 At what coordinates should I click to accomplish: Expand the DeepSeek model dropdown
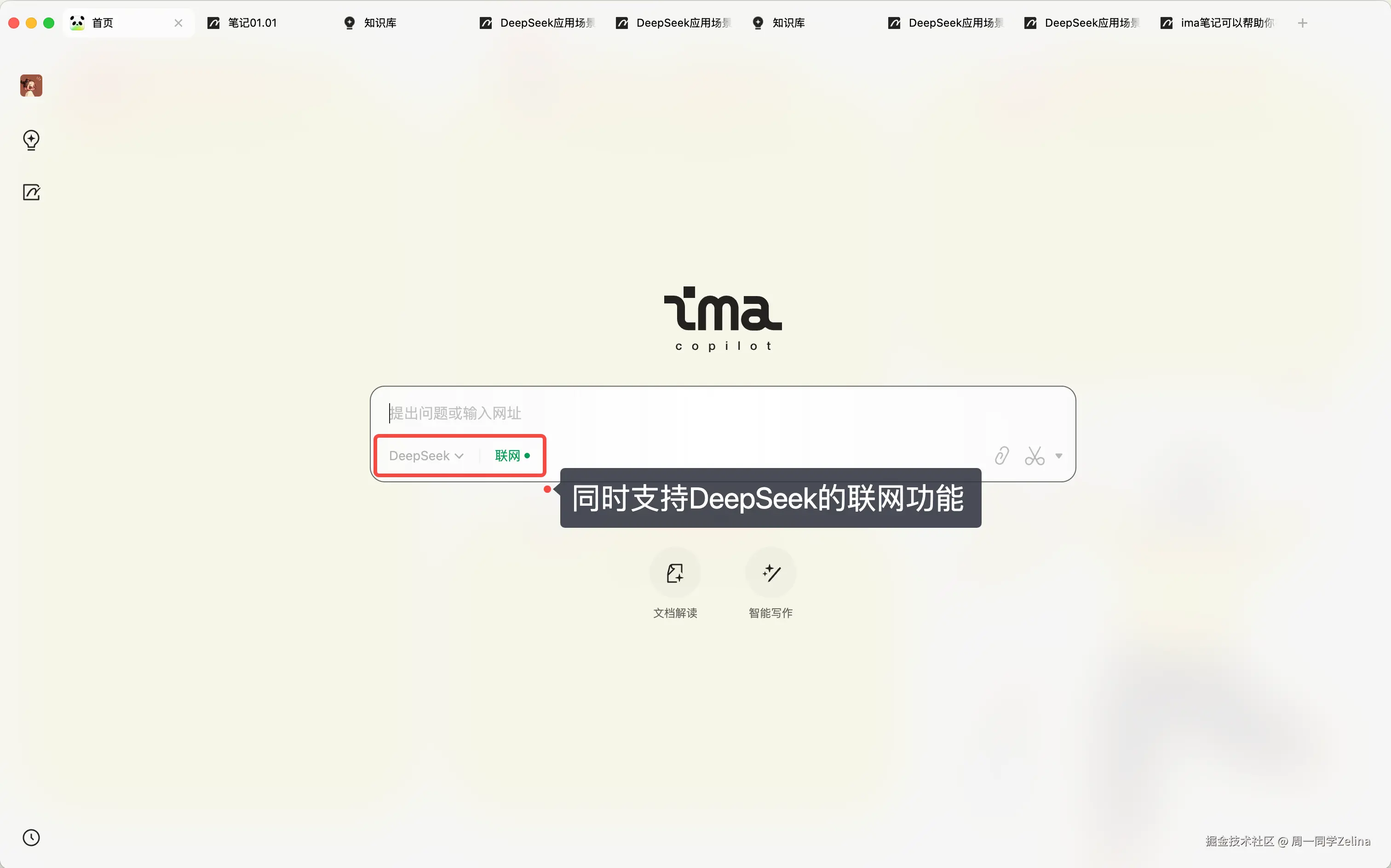click(x=426, y=456)
